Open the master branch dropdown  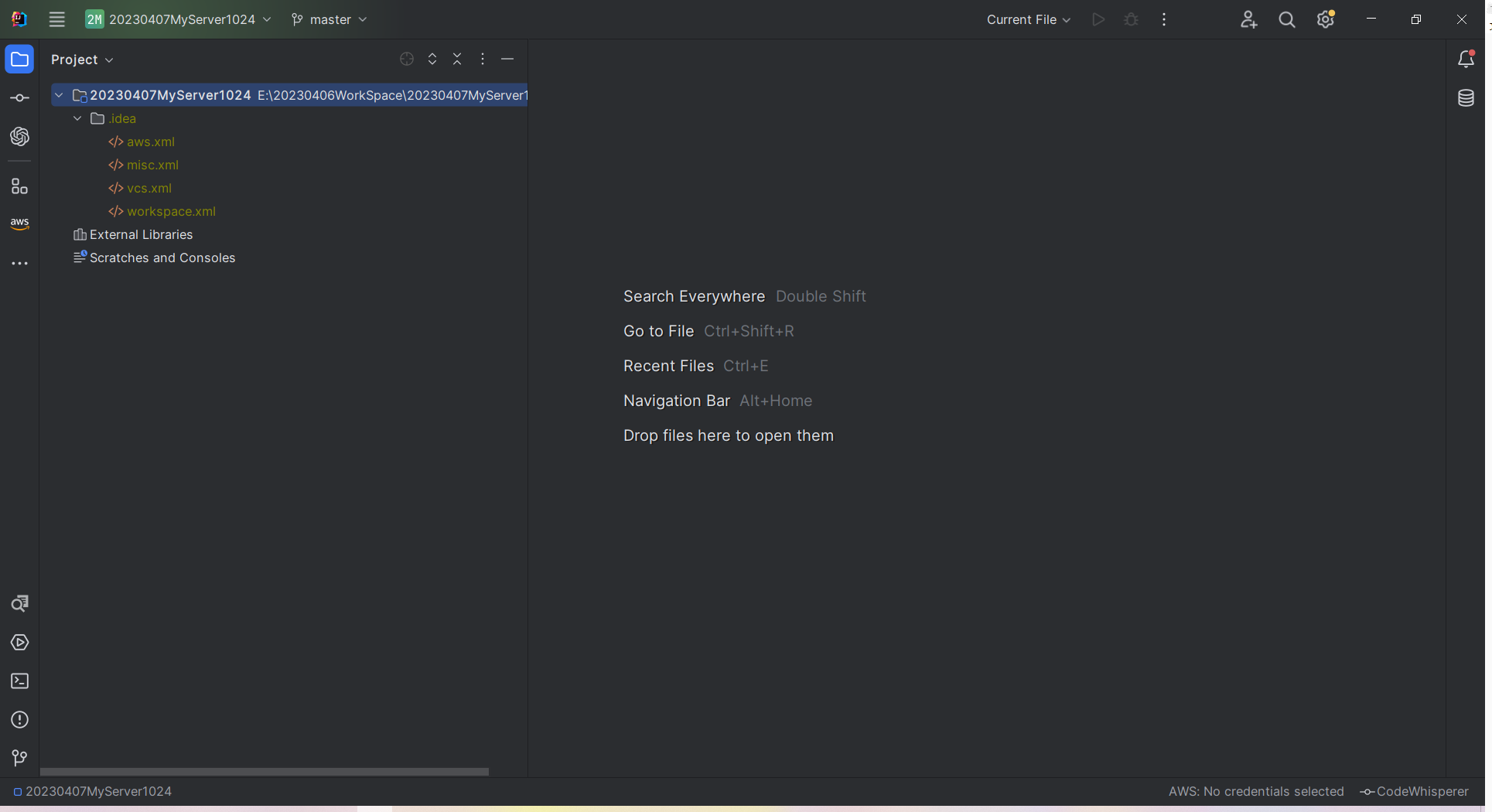click(329, 19)
